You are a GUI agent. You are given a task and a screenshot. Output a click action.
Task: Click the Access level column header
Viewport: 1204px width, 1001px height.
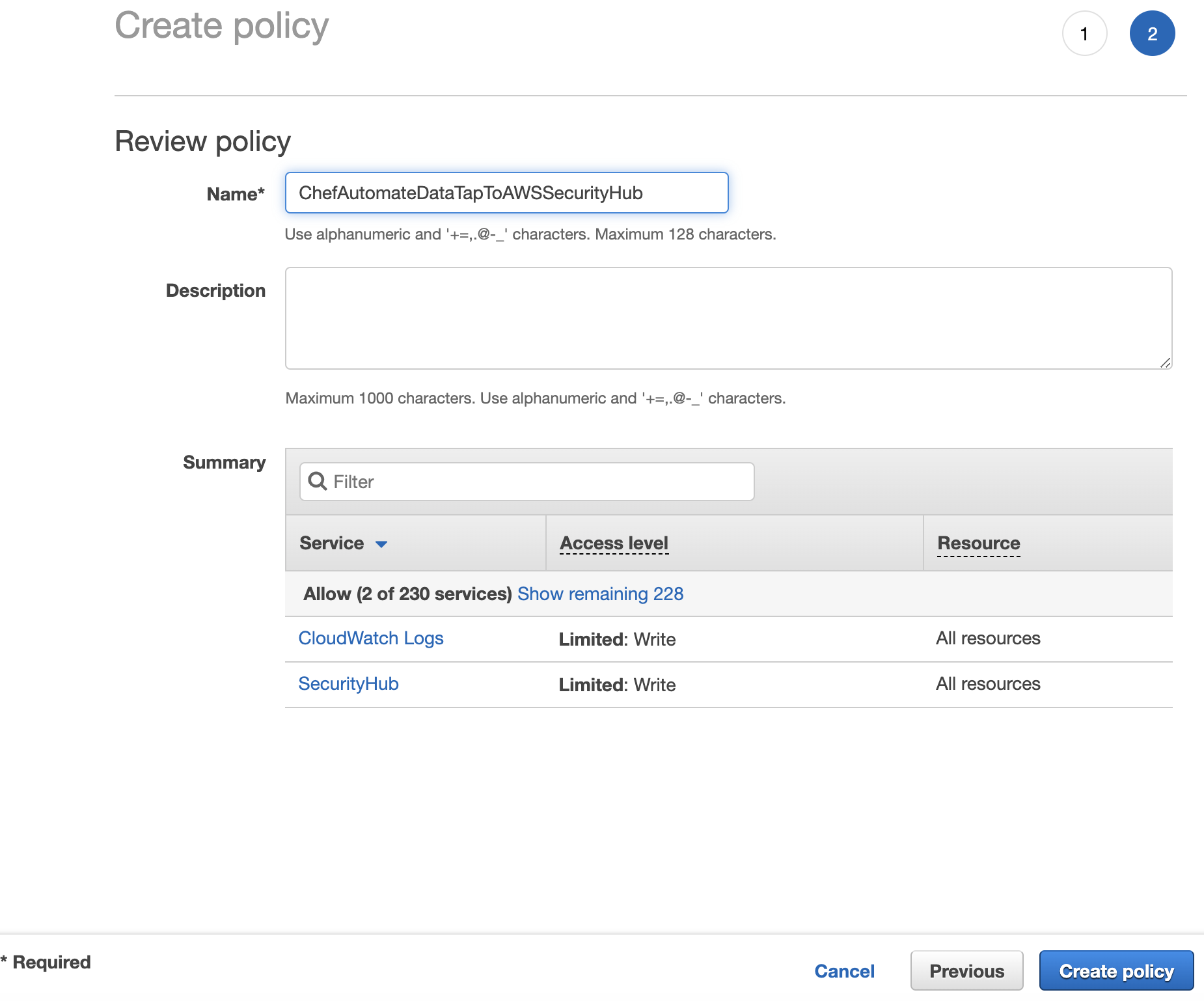[x=614, y=543]
